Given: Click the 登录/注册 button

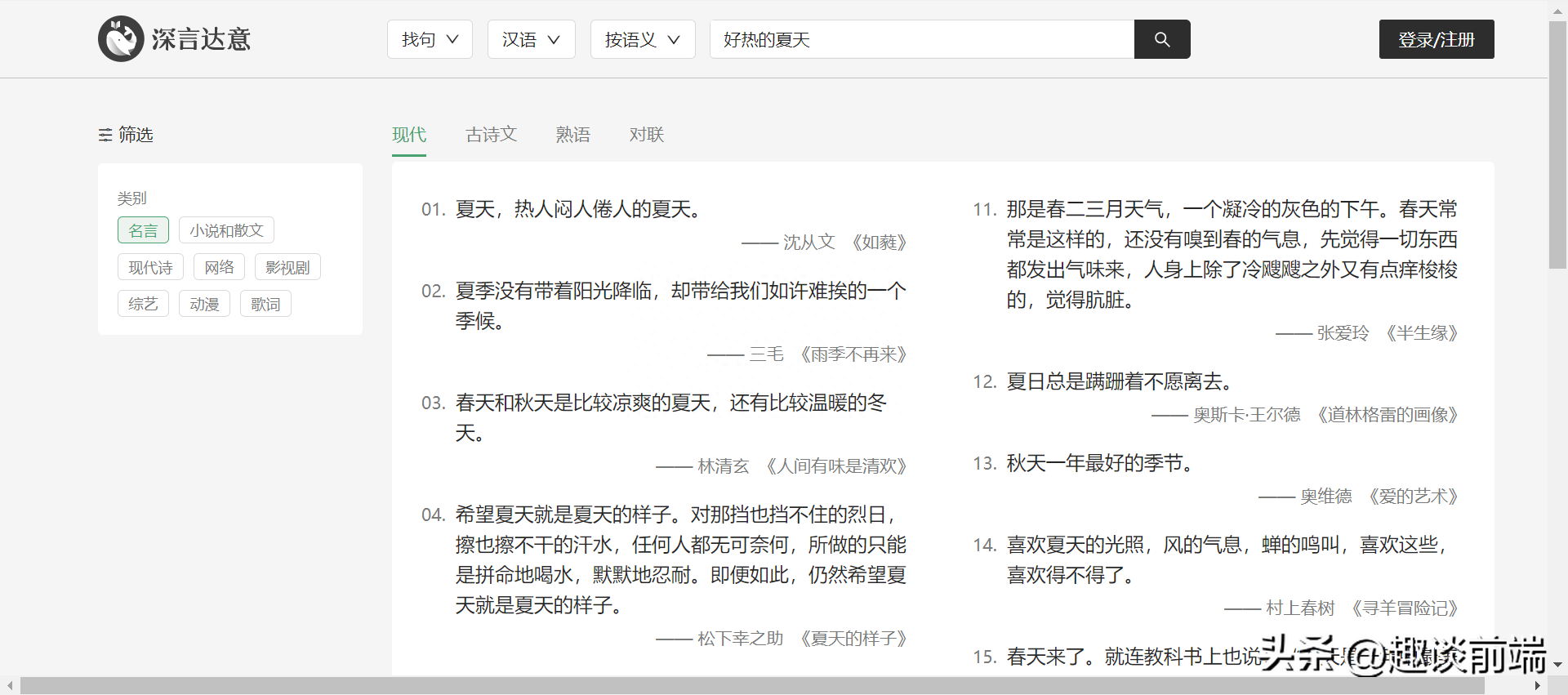Looking at the screenshot, I should point(1436,39).
